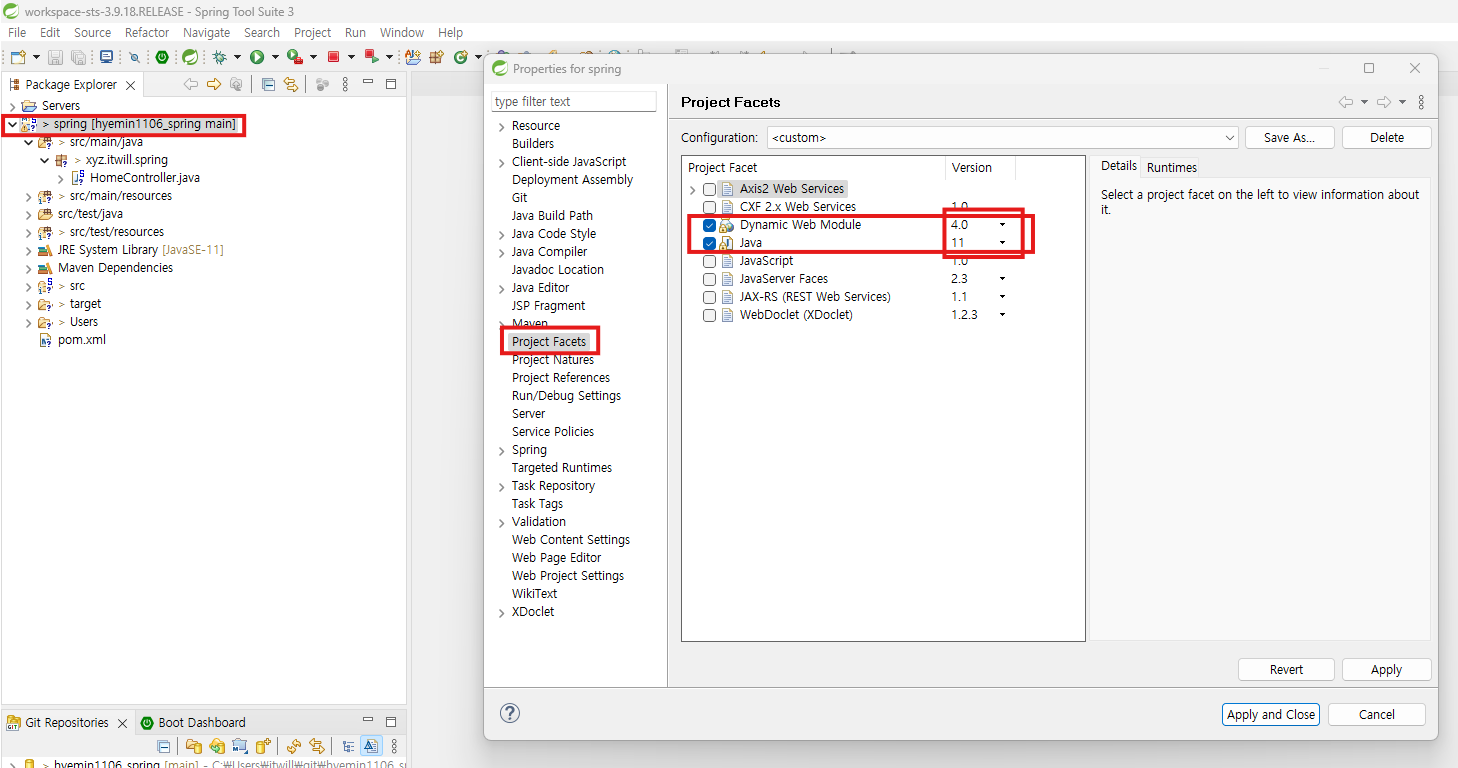Click the Help question mark in Properties dialog
1458x768 pixels.
(x=510, y=713)
